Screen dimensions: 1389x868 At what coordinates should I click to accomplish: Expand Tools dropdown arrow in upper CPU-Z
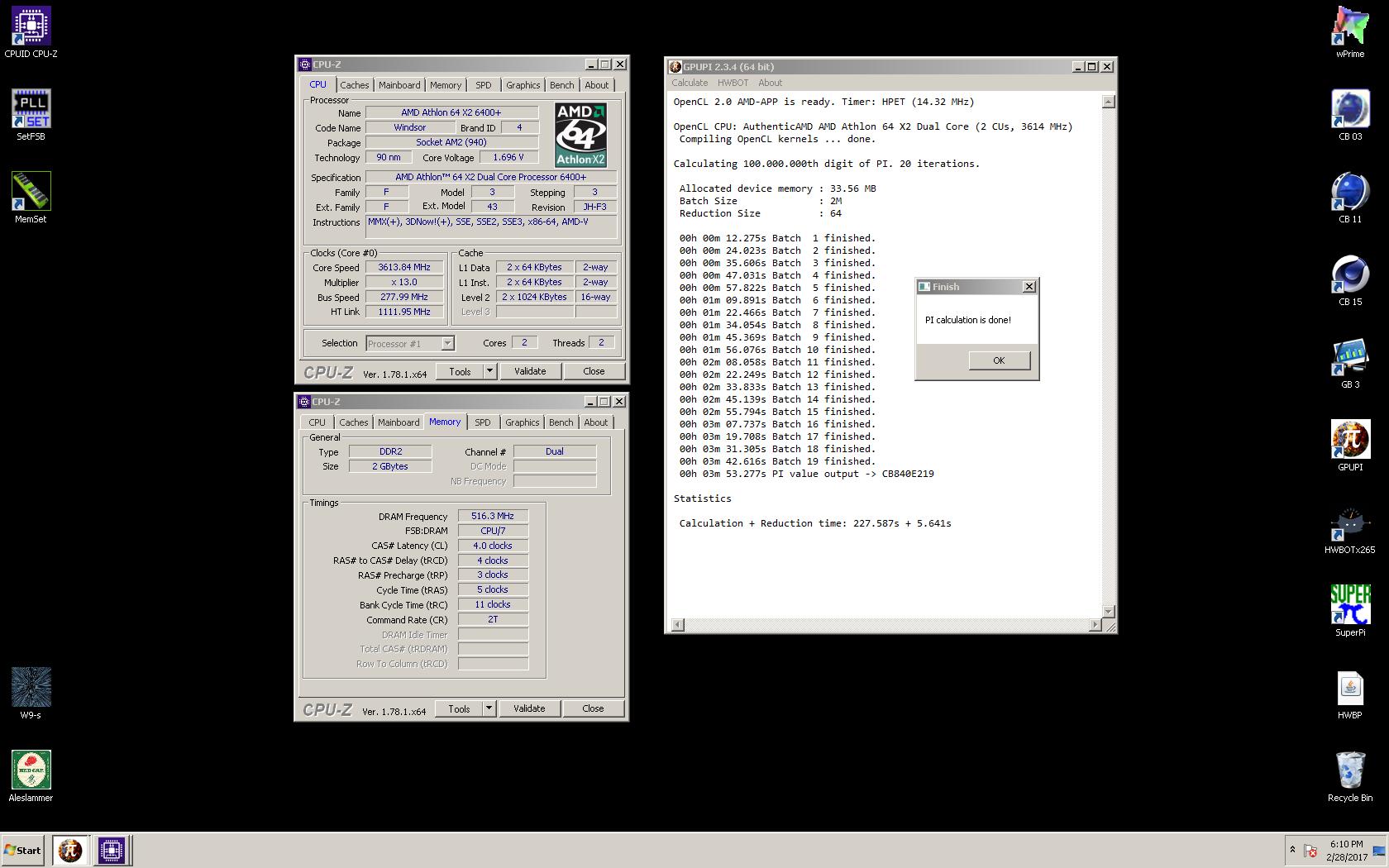tap(489, 371)
